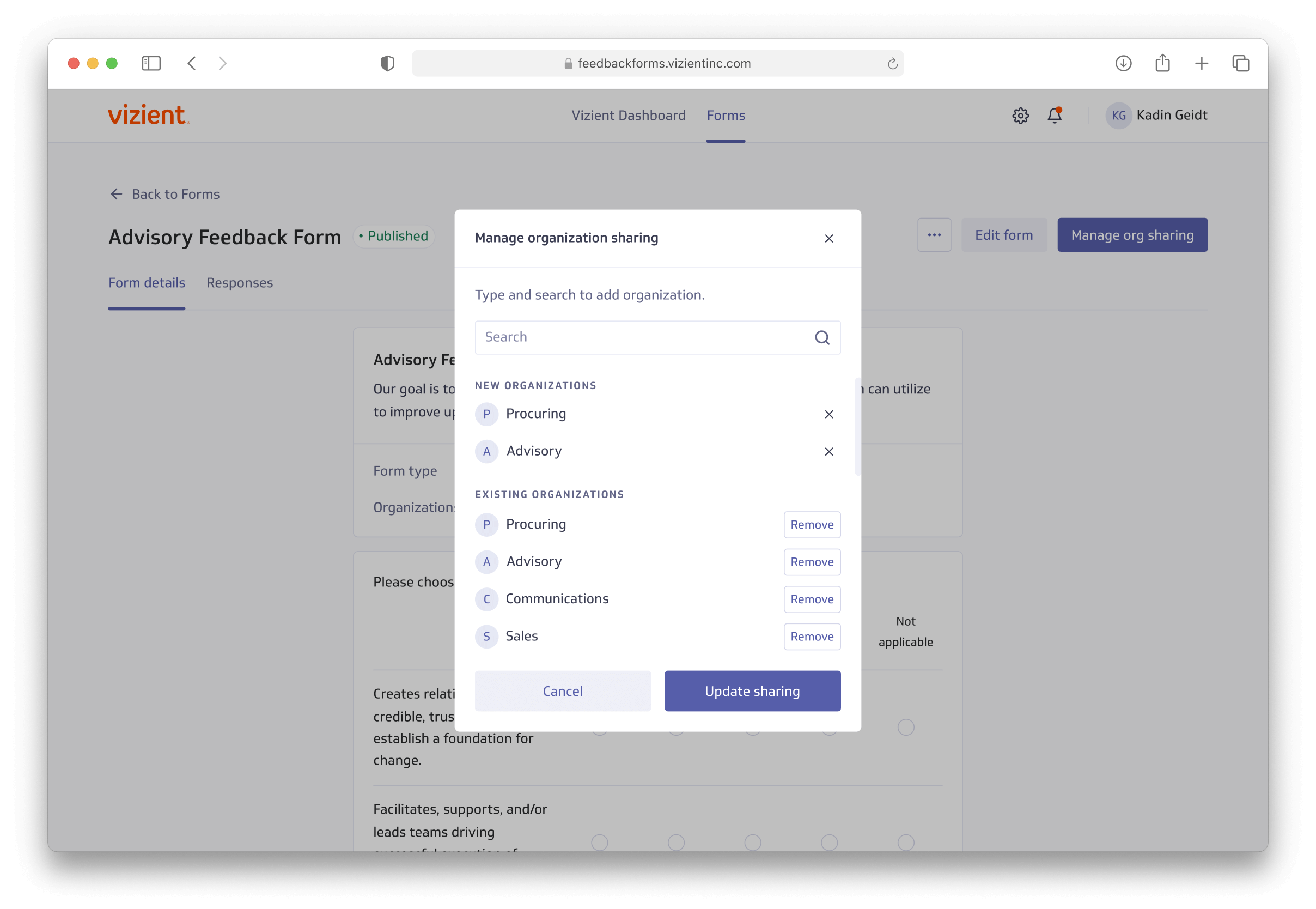Remove the Communications existing organization
This screenshot has height=909, width=1316.
point(812,599)
